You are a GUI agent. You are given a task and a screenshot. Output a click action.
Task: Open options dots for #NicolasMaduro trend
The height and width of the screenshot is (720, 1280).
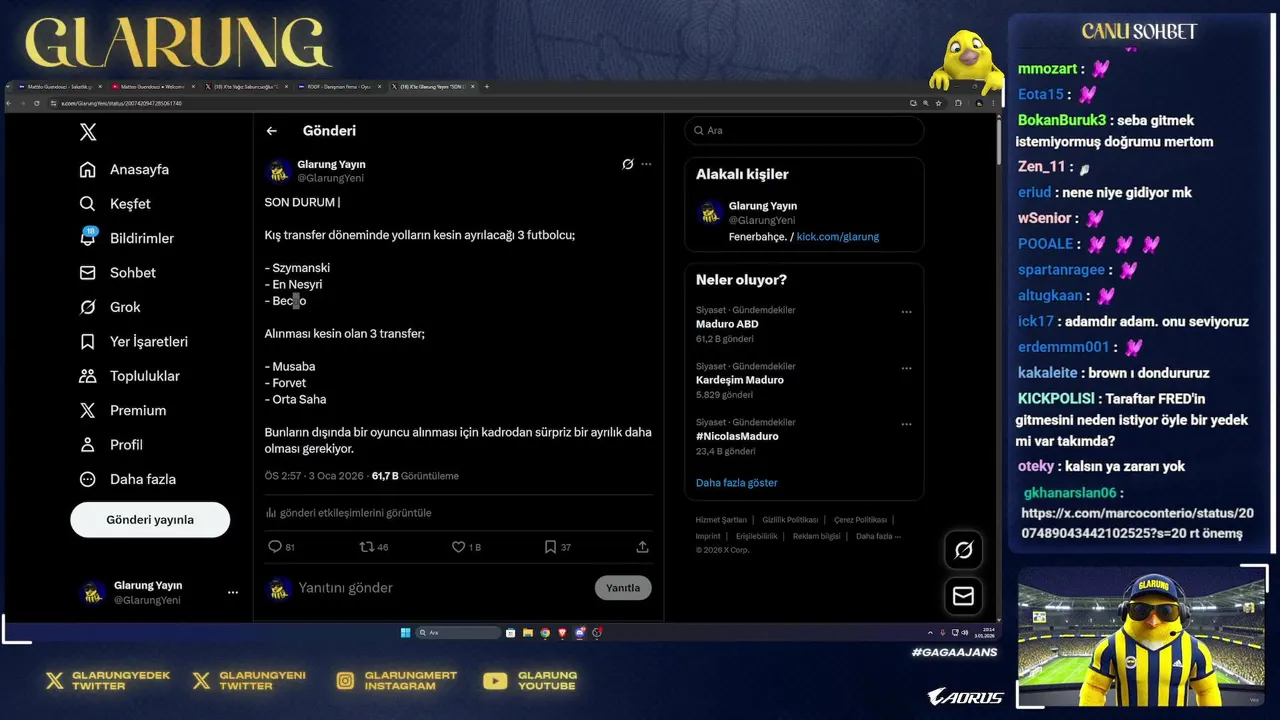[x=906, y=424]
